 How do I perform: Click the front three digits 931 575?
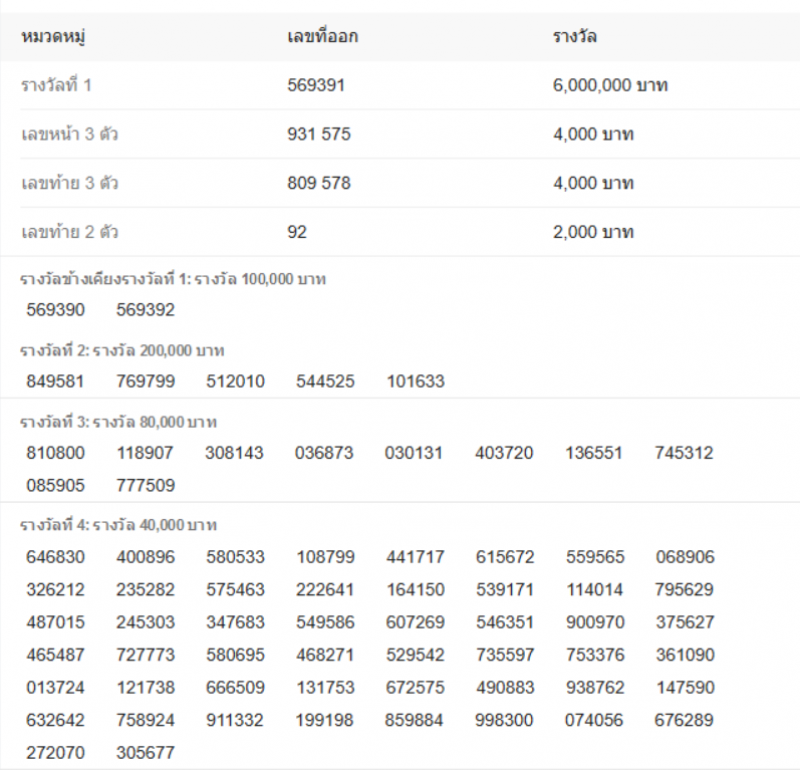pos(319,134)
